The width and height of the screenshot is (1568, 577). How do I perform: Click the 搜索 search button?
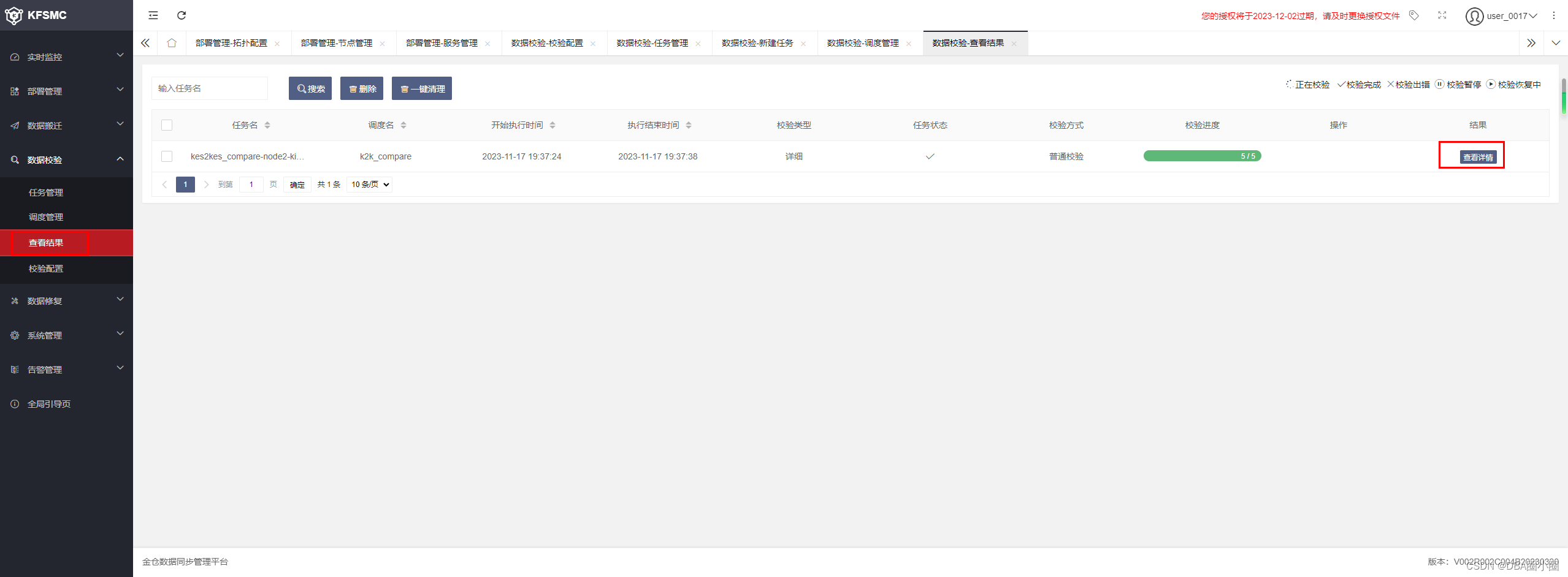coord(310,88)
